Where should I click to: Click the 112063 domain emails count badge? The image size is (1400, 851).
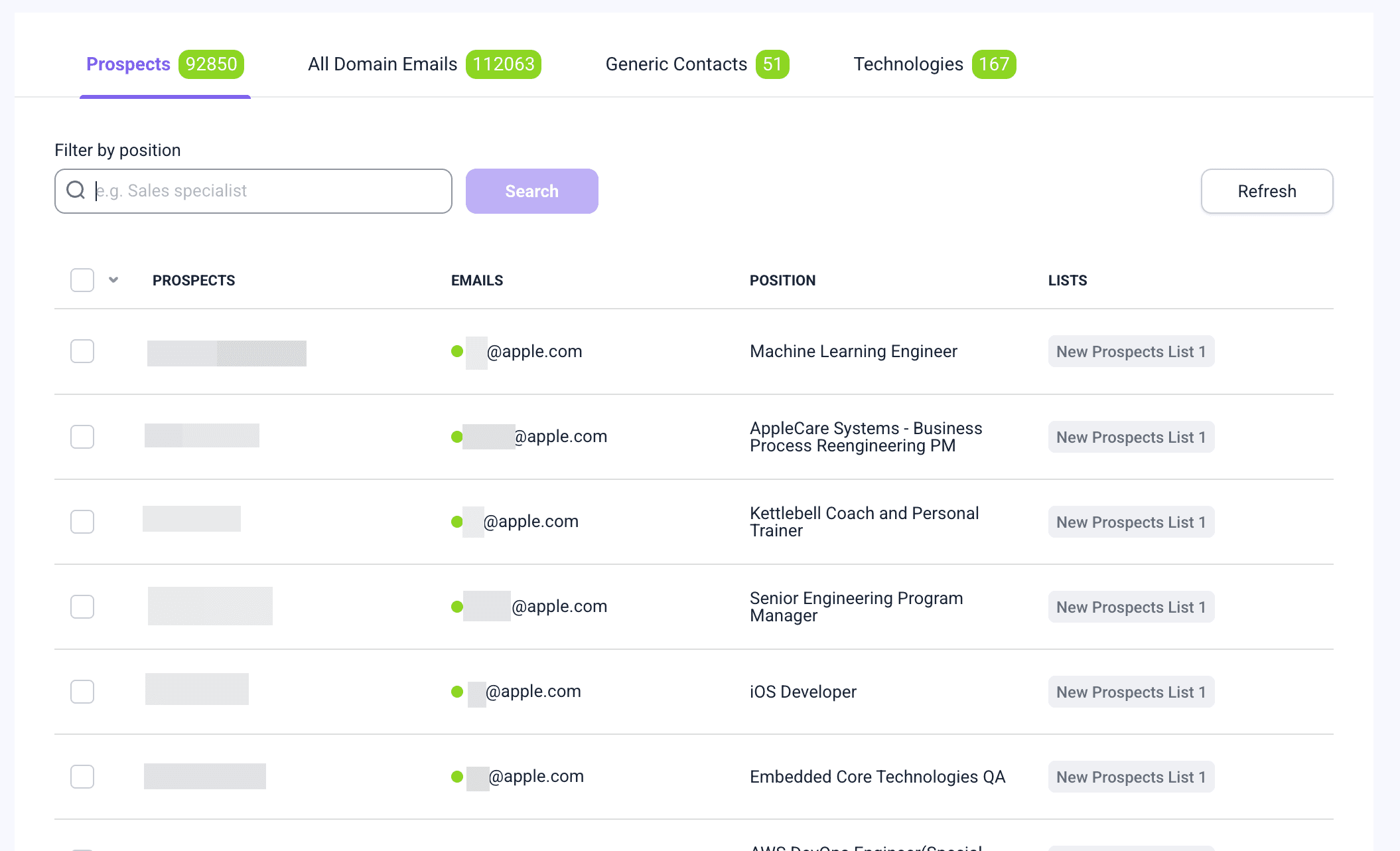pyautogui.click(x=504, y=64)
